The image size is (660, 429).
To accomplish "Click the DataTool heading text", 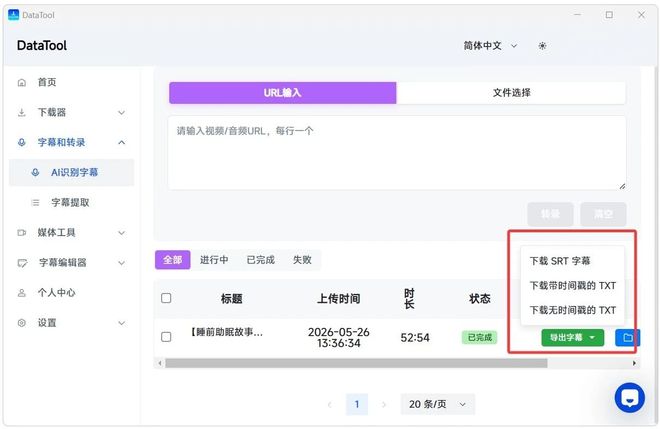I will pyautogui.click(x=42, y=45).
